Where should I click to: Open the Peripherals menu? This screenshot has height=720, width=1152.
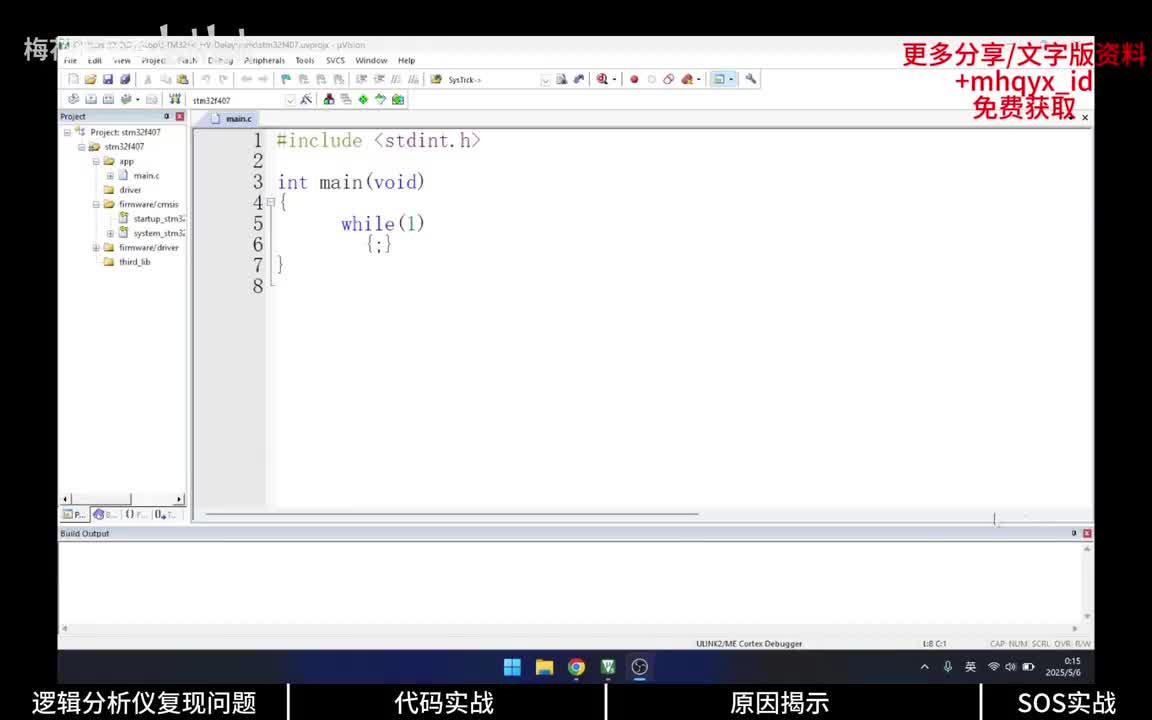(264, 60)
